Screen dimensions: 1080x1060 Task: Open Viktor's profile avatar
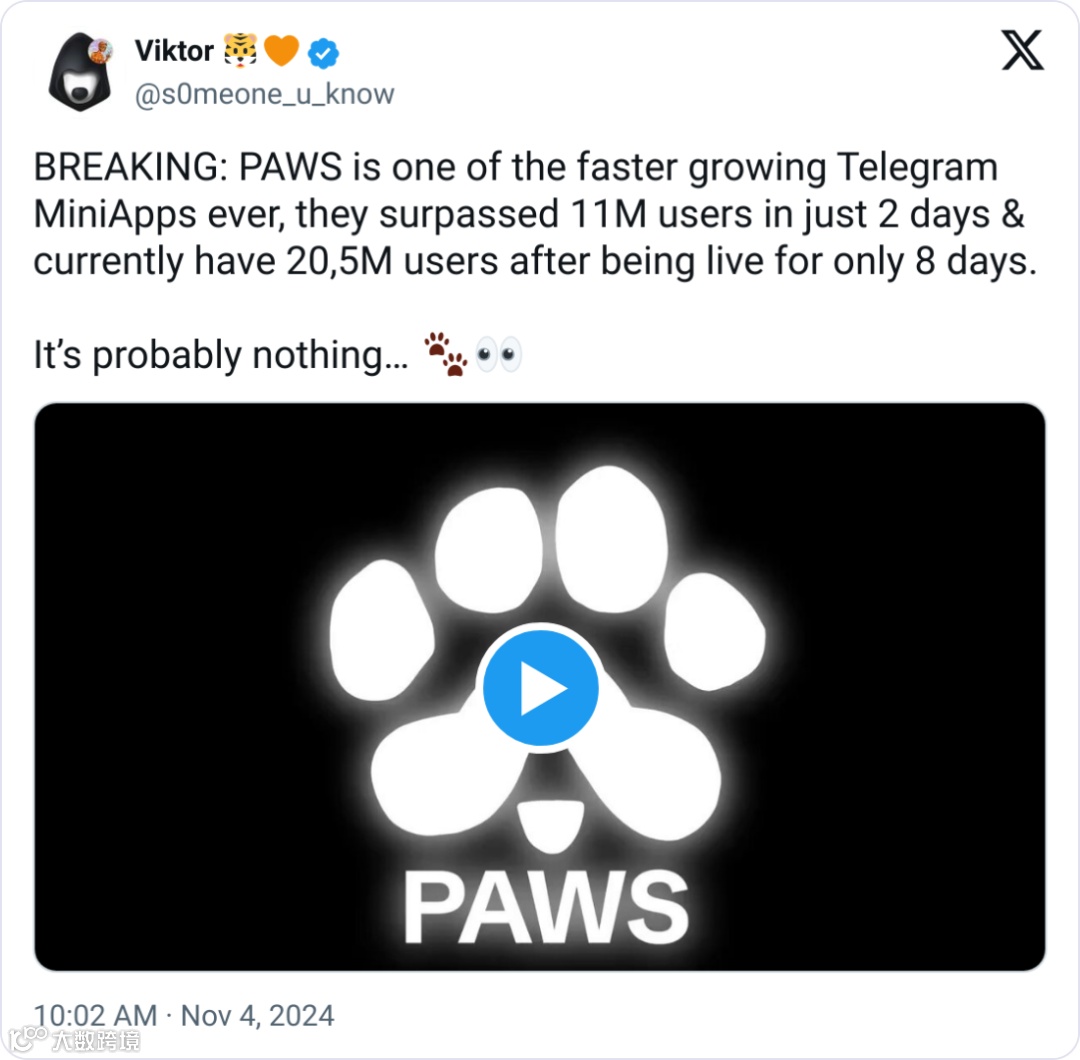click(x=79, y=72)
